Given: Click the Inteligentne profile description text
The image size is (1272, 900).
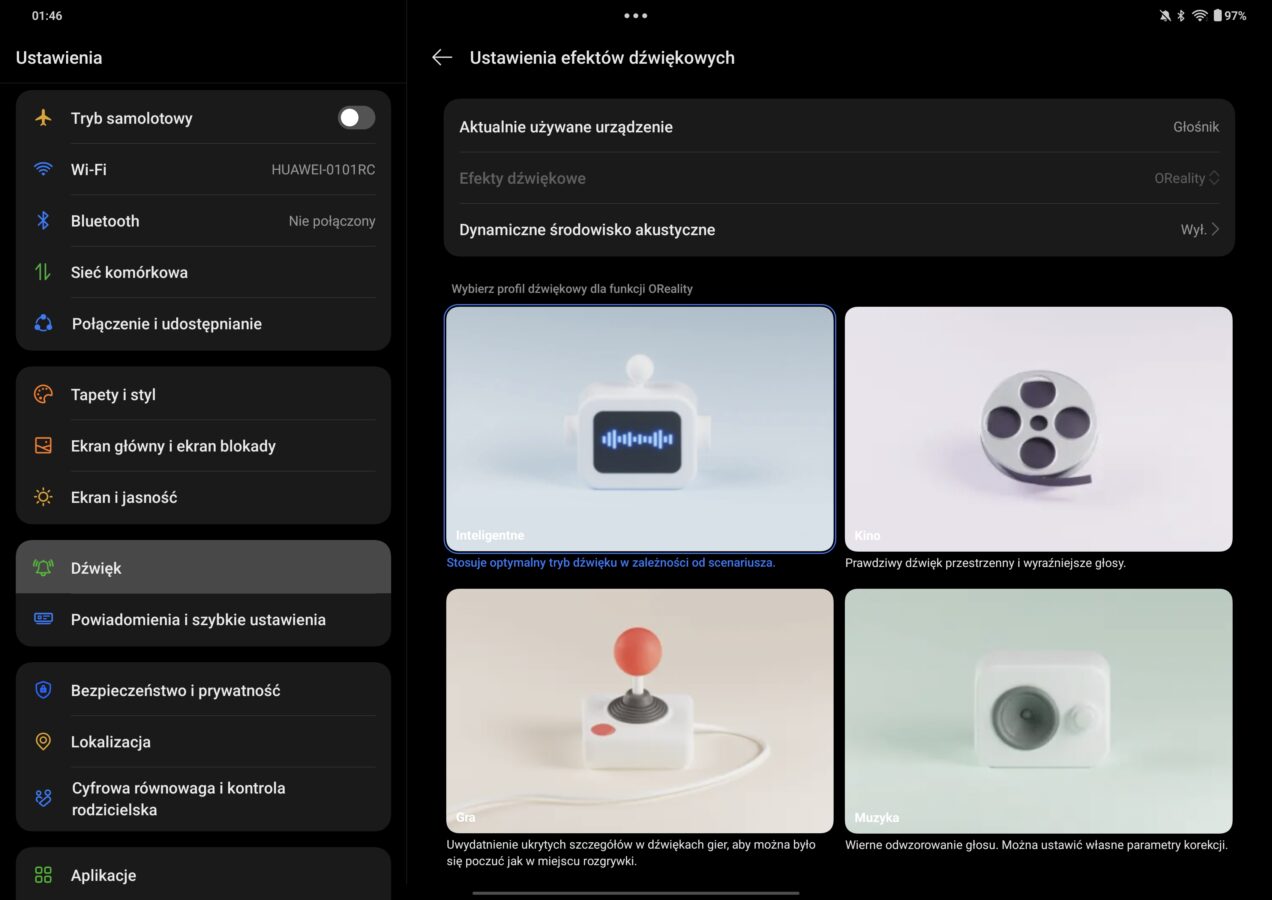Looking at the screenshot, I should (611, 563).
